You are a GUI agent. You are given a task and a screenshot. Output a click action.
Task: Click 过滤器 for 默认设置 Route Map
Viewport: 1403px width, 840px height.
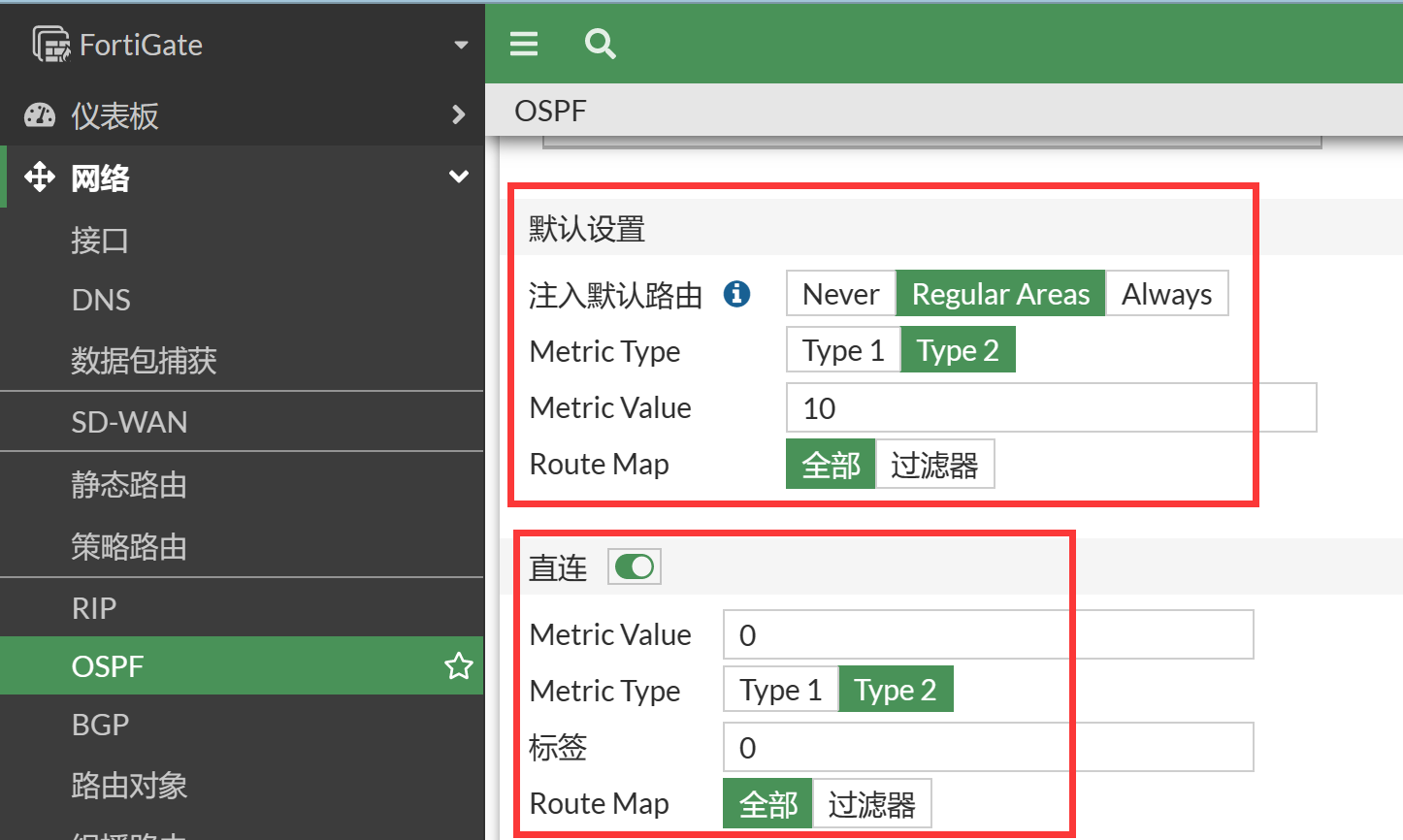pyautogui.click(x=934, y=465)
